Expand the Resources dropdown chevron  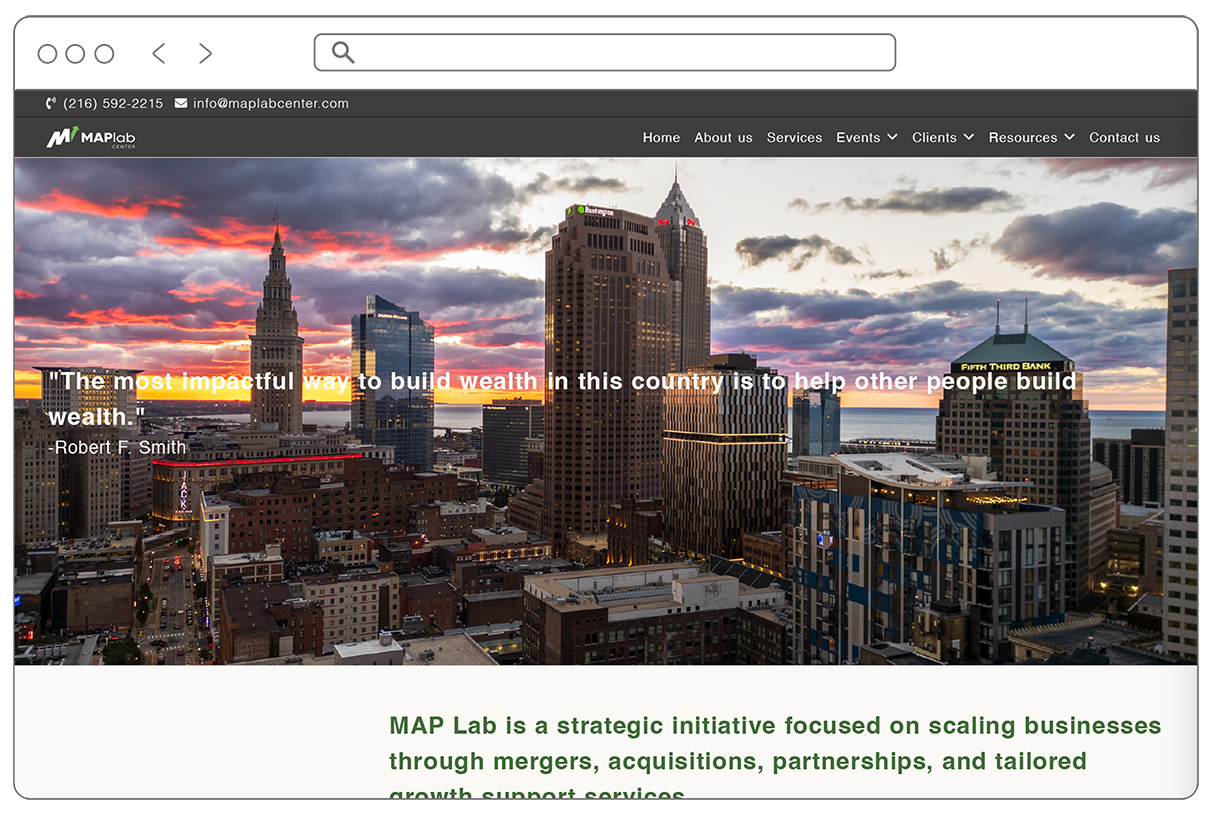1069,137
